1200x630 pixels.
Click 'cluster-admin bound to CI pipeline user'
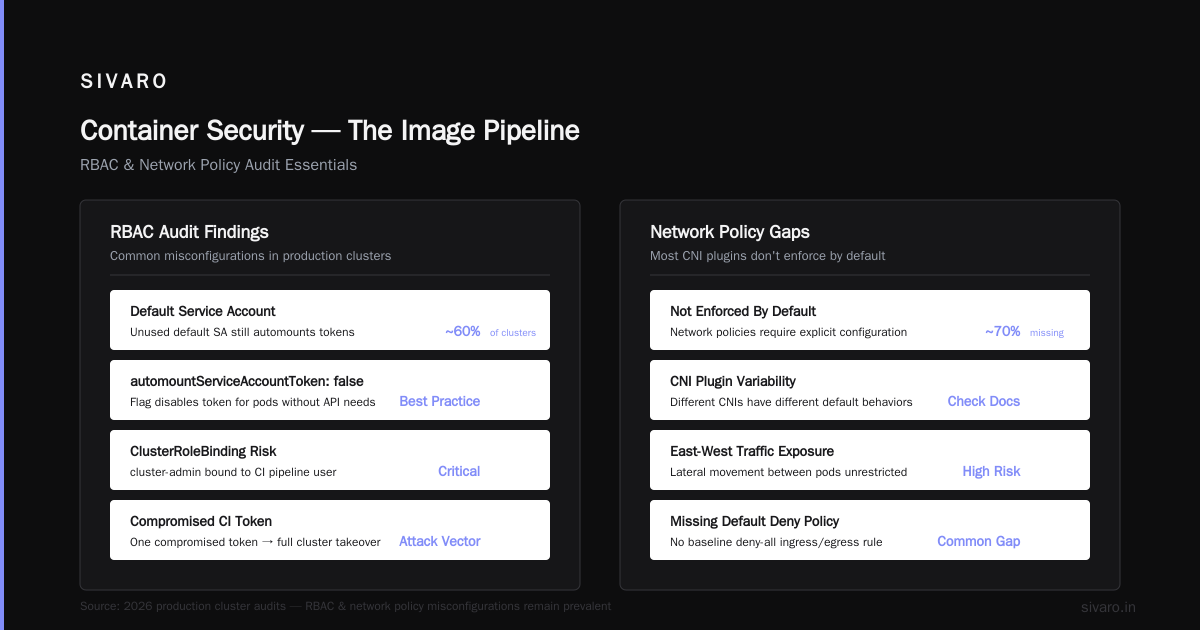coord(233,472)
